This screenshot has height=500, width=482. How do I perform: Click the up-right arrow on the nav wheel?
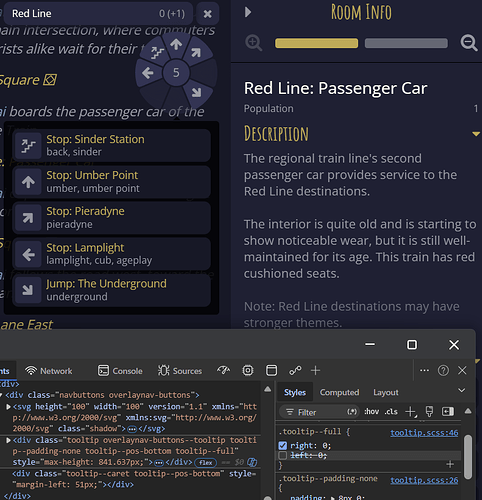[x=196, y=52]
